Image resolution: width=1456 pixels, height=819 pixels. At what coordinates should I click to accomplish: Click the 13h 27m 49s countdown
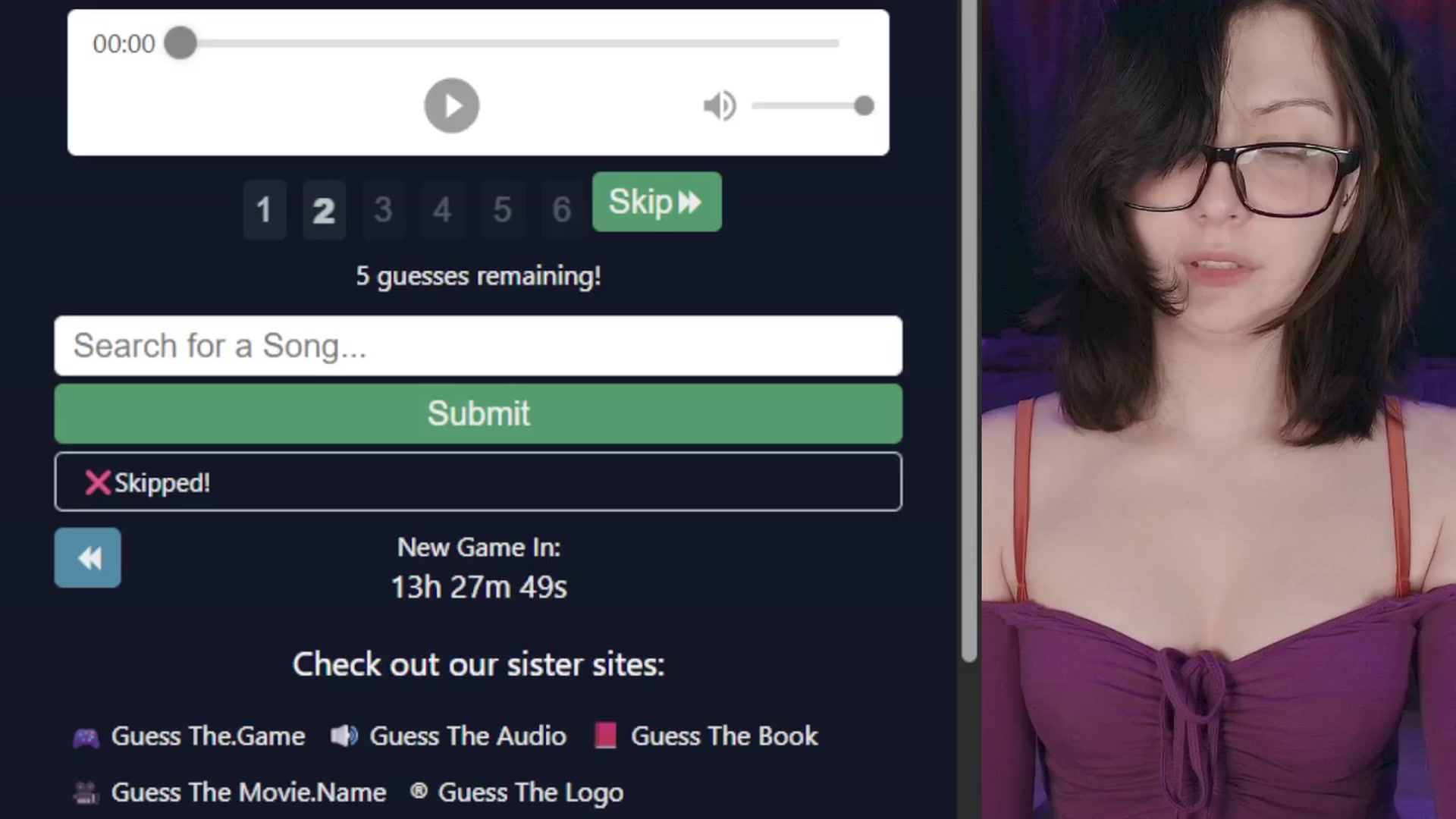479,587
